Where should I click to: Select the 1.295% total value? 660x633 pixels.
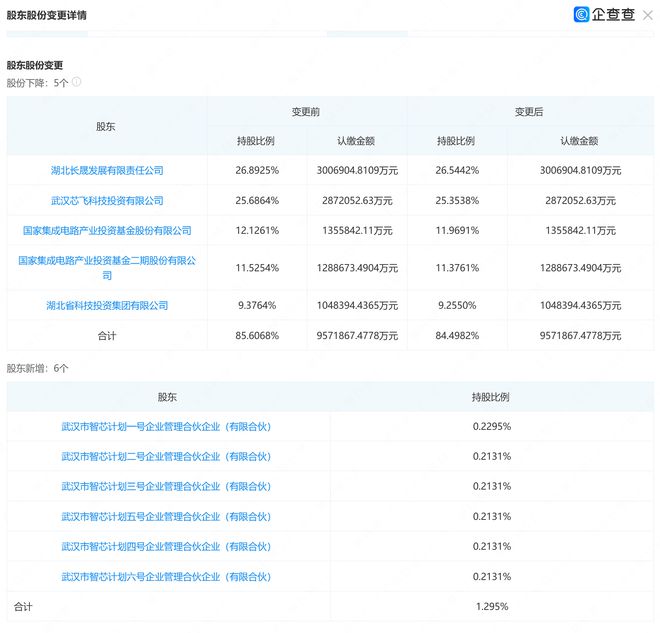point(492,607)
